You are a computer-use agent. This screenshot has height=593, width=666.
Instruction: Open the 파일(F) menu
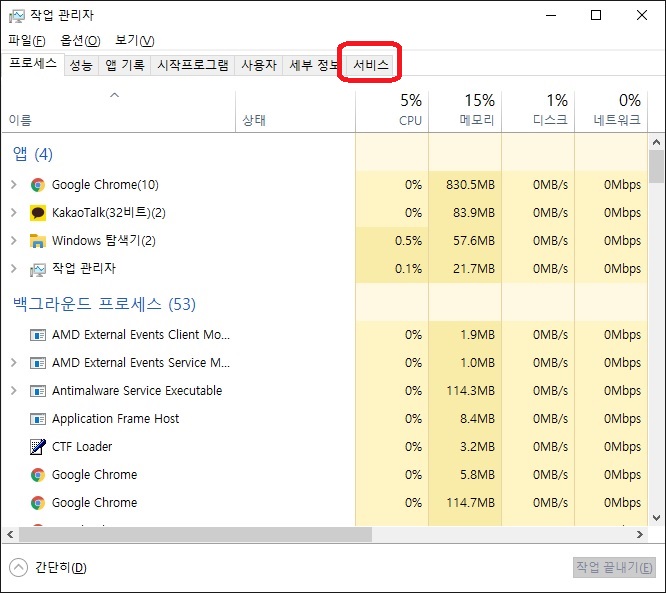pyautogui.click(x=27, y=40)
